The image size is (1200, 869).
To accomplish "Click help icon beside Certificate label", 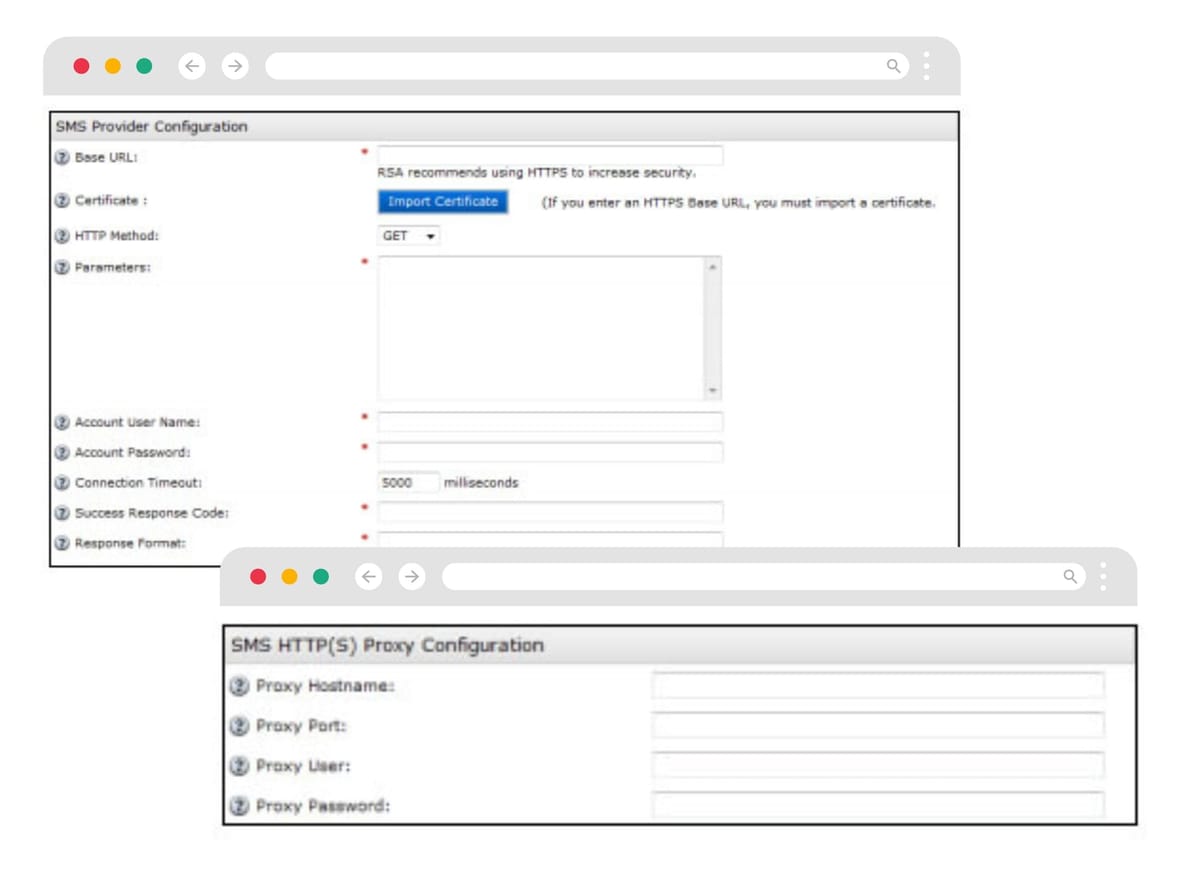I will 62,201.
